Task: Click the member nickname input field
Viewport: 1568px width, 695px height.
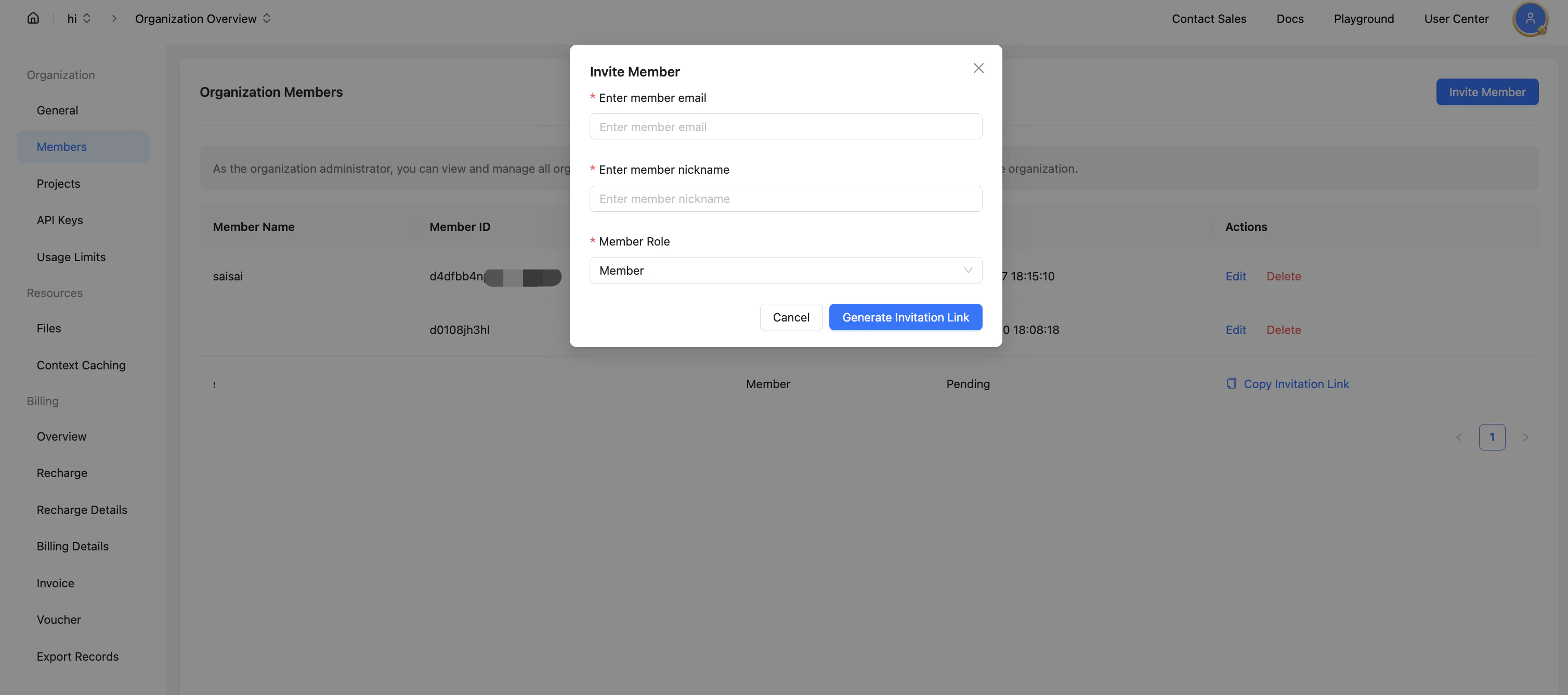Action: 785,199
